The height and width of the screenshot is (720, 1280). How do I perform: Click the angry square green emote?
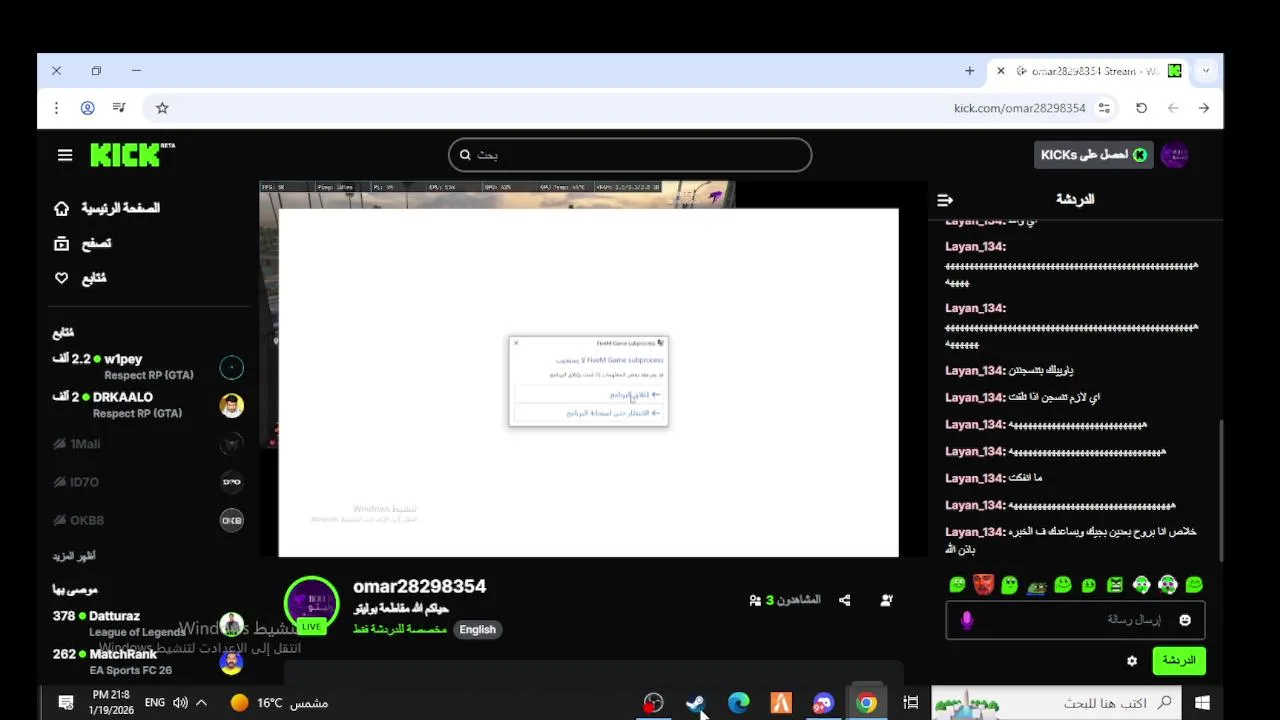tap(1115, 585)
